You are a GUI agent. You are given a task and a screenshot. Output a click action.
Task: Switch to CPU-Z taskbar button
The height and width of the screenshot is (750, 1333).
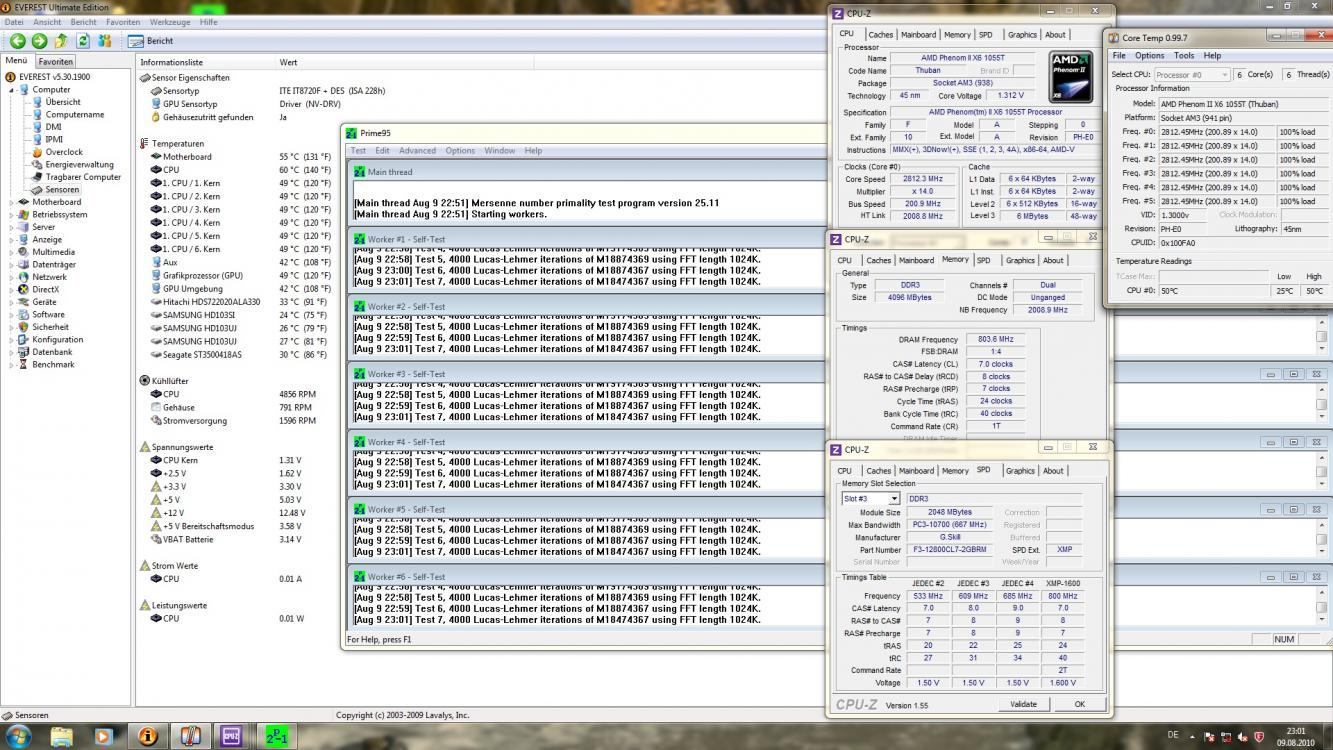[232, 736]
